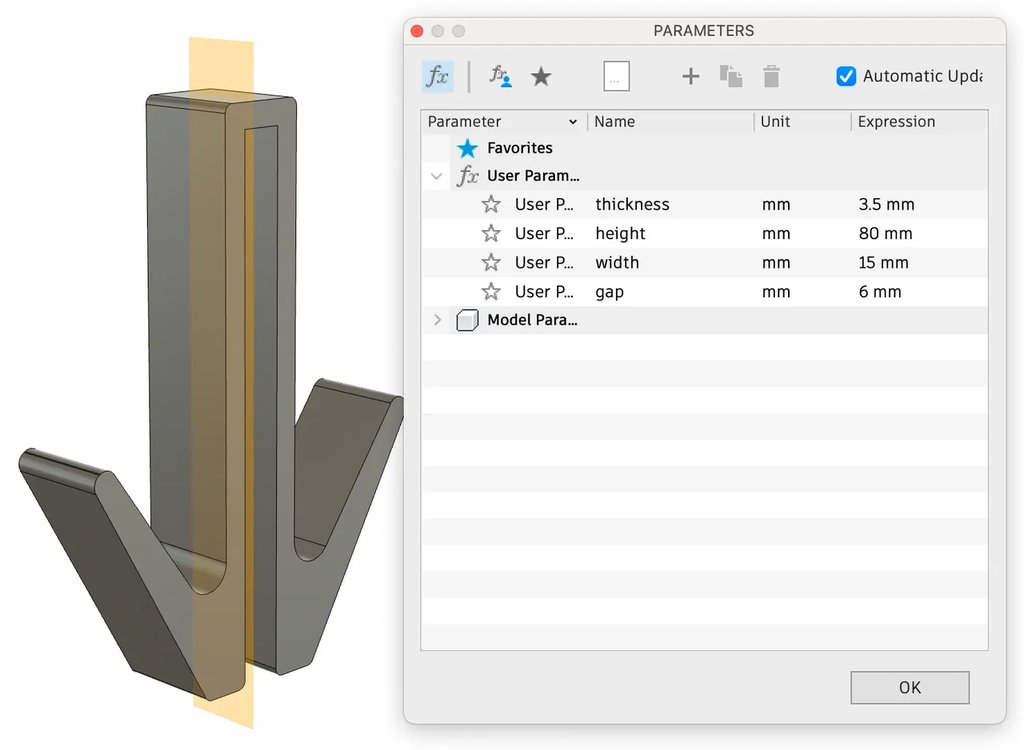This screenshot has width=1024, height=750.
Task: Click the duplicate parameter icon
Action: (x=730, y=77)
